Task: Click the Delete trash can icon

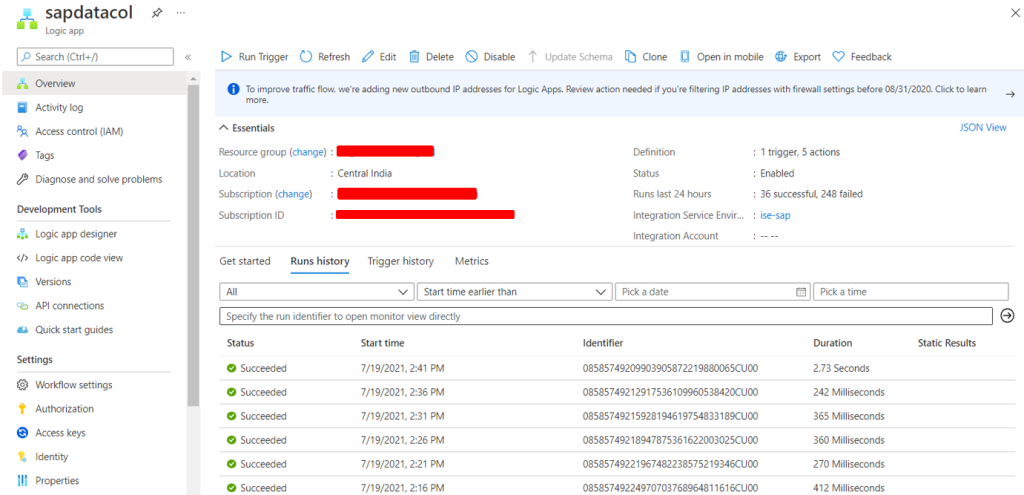Action: [x=414, y=57]
